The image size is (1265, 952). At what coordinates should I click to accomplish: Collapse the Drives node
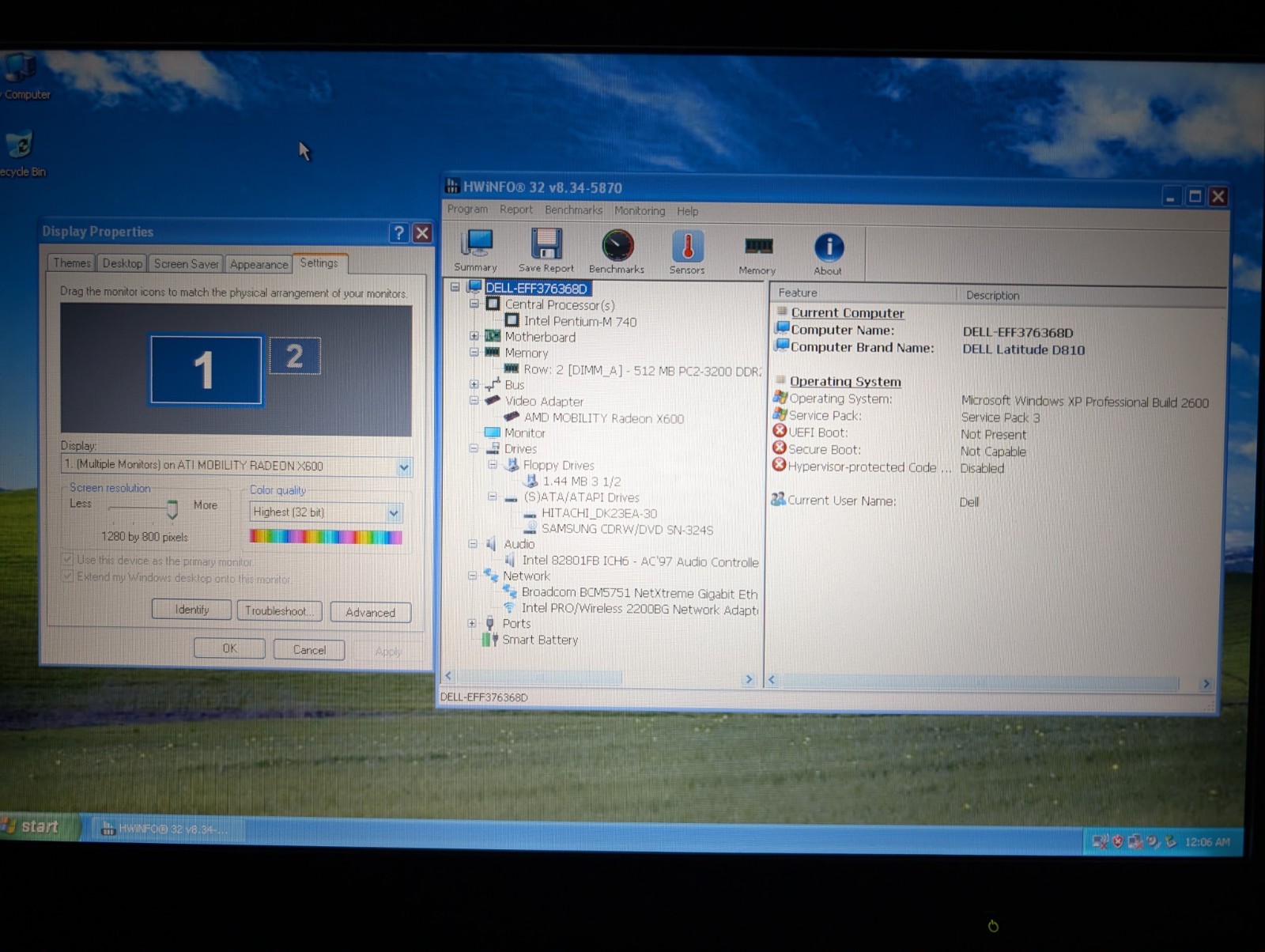pyautogui.click(x=474, y=448)
